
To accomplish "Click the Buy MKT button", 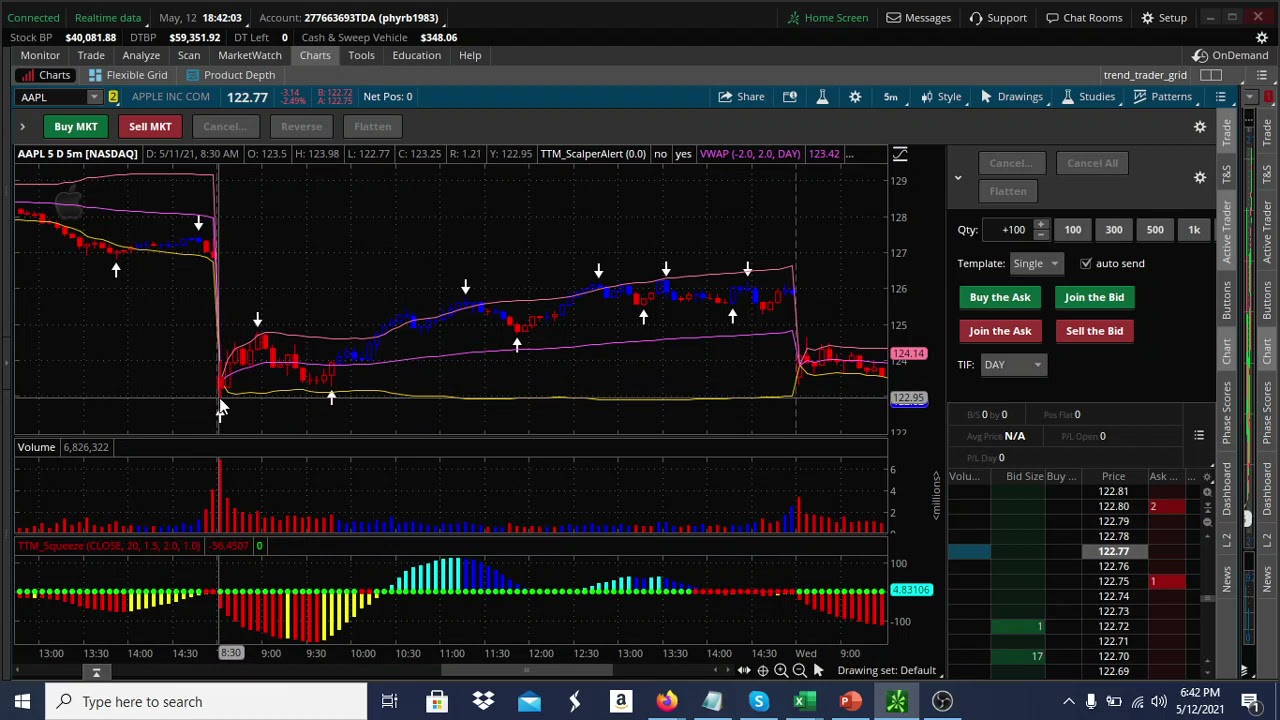I will click(76, 127).
